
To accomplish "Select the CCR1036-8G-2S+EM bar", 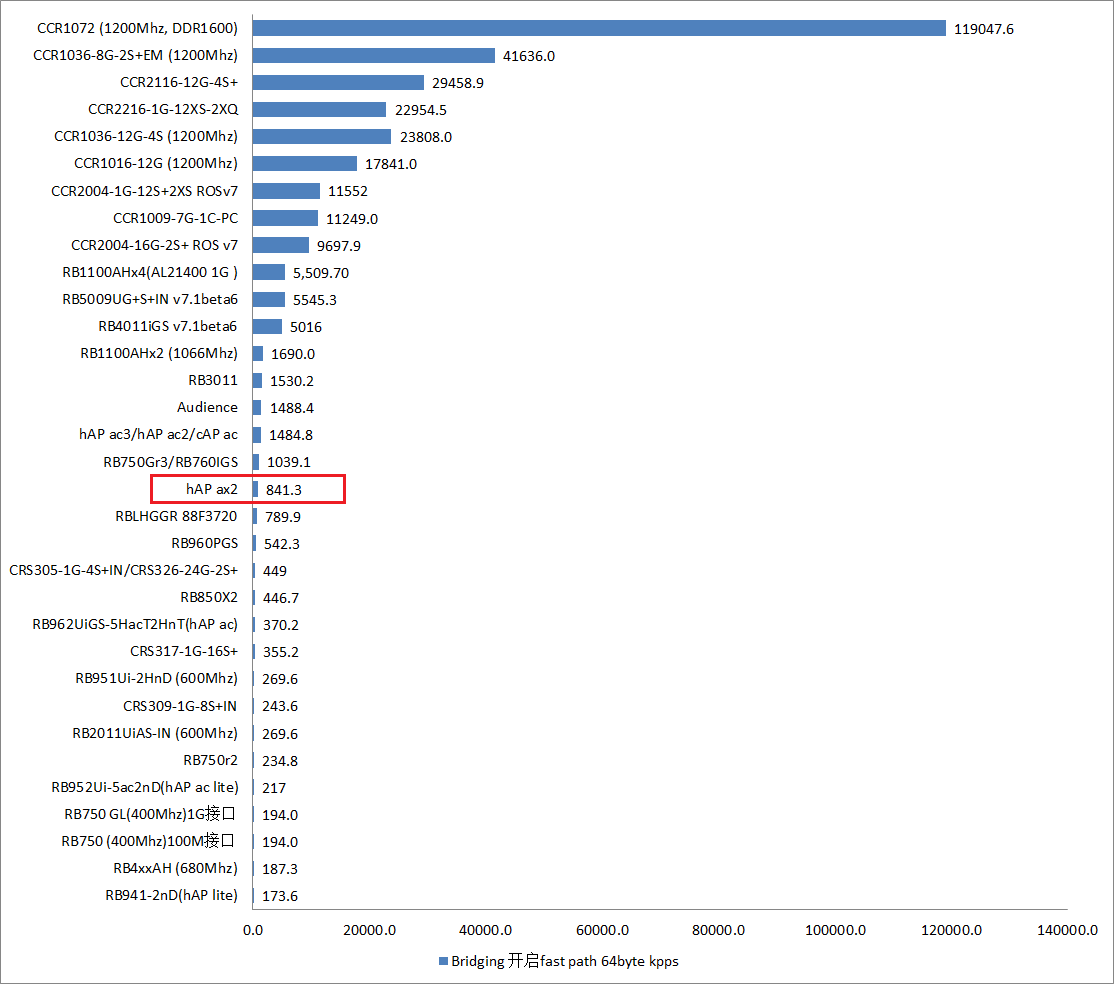I will (374, 55).
